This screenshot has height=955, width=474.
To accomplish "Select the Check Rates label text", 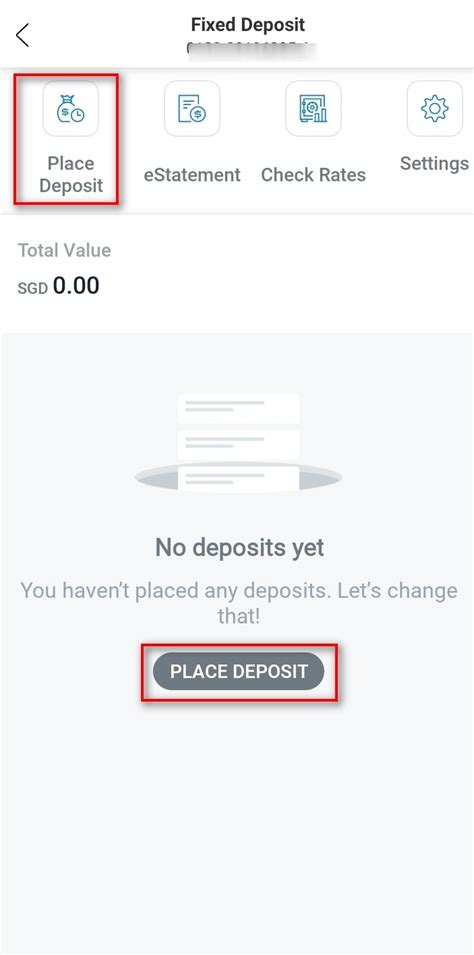I will click(313, 175).
